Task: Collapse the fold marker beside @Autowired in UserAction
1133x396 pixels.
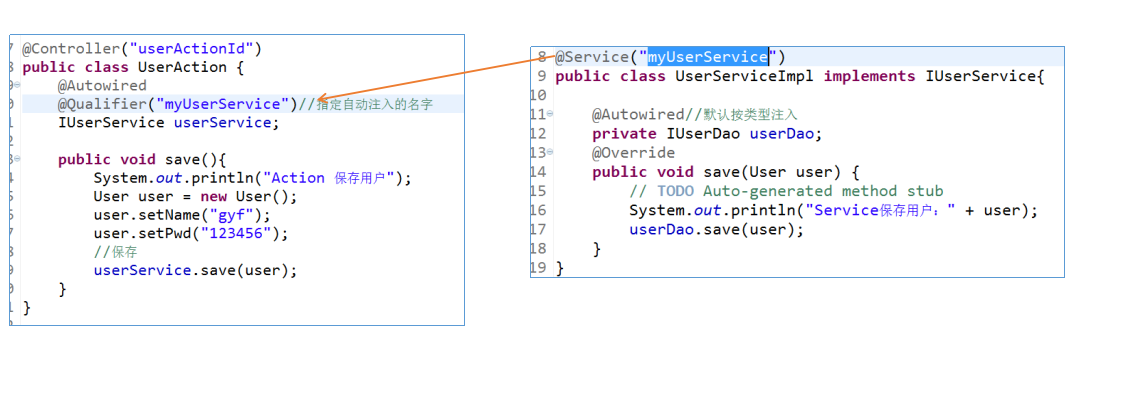Action: pos(17,85)
